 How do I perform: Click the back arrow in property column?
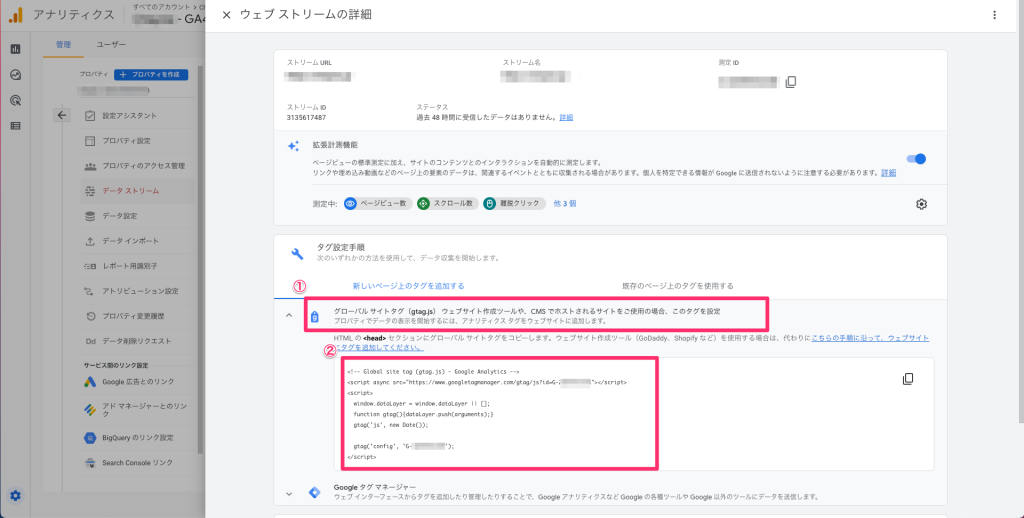(x=62, y=116)
